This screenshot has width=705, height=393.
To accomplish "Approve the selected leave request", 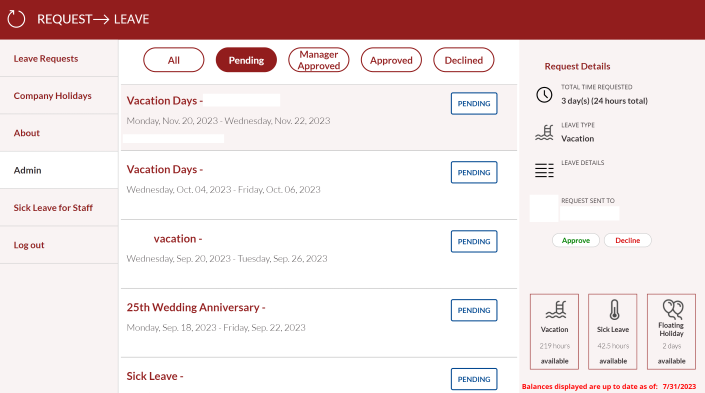I will [576, 240].
